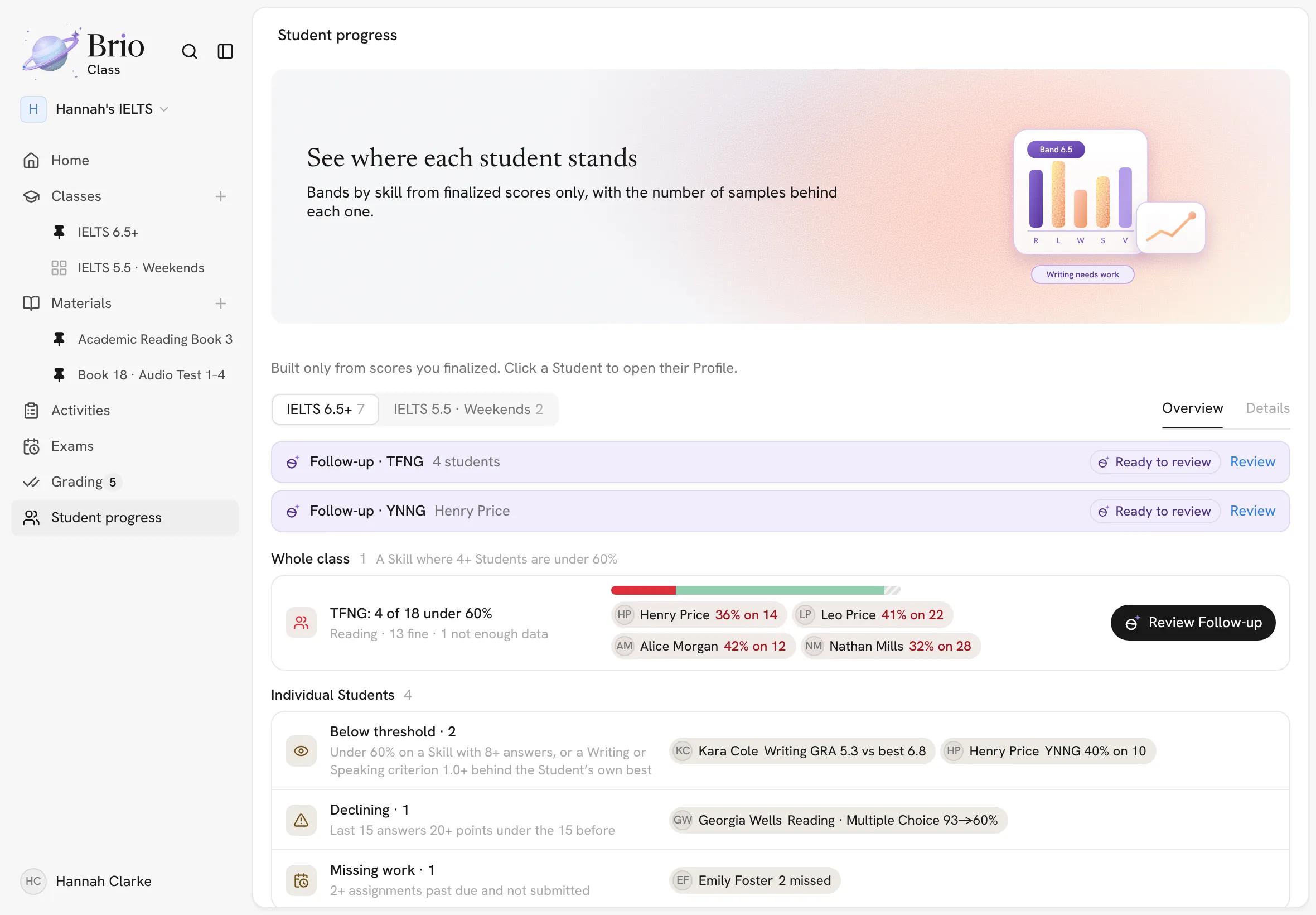1316x915 pixels.
Task: Click the TFNG red-green progress bar
Action: pyautogui.click(x=756, y=590)
